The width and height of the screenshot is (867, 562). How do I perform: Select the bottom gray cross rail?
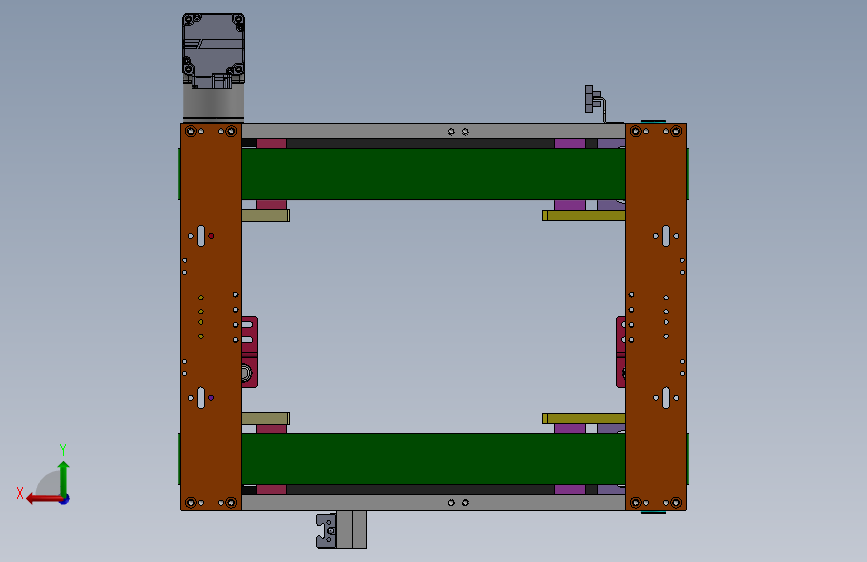point(433,502)
